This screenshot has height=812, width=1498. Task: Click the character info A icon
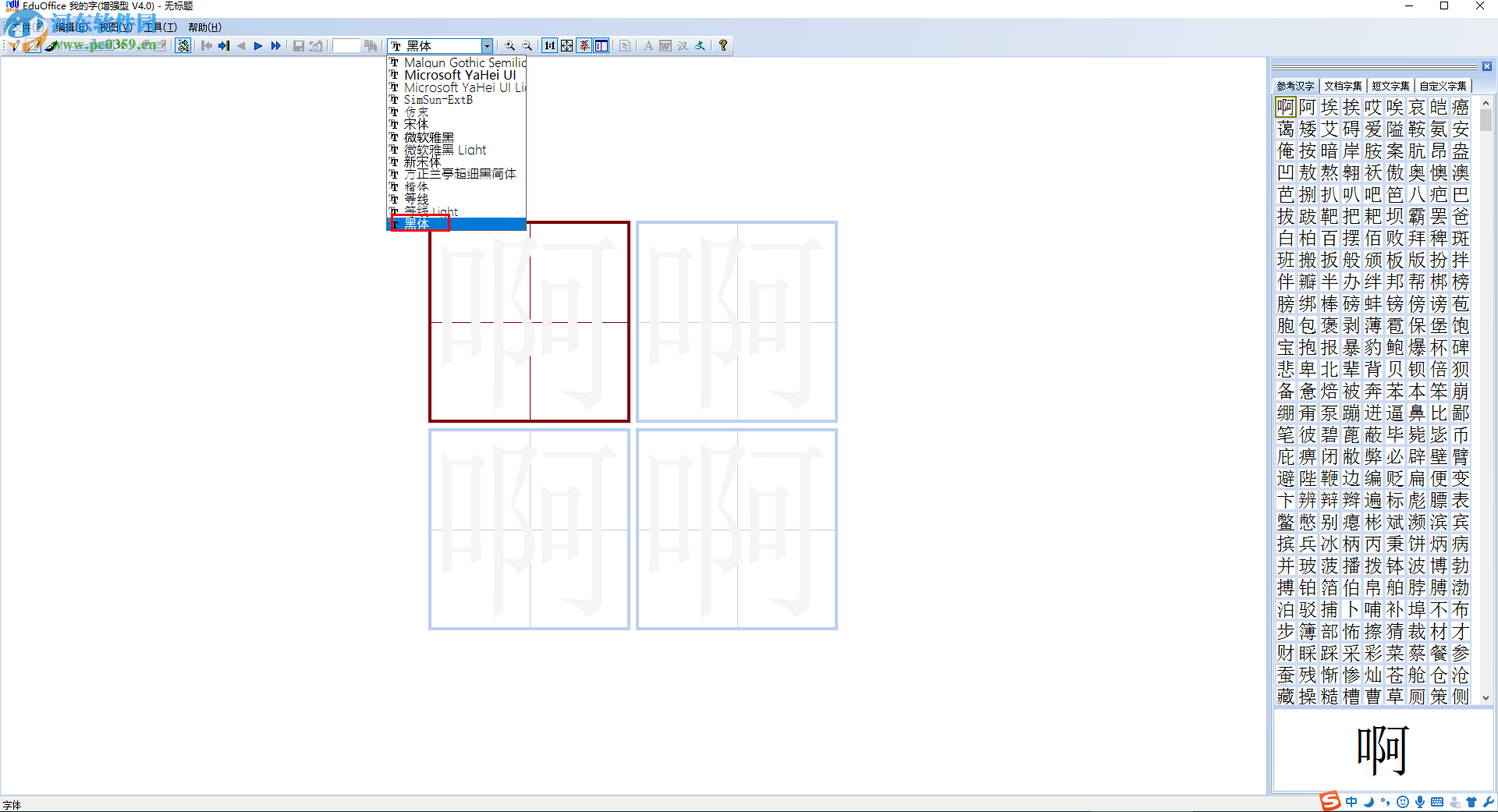(x=648, y=46)
